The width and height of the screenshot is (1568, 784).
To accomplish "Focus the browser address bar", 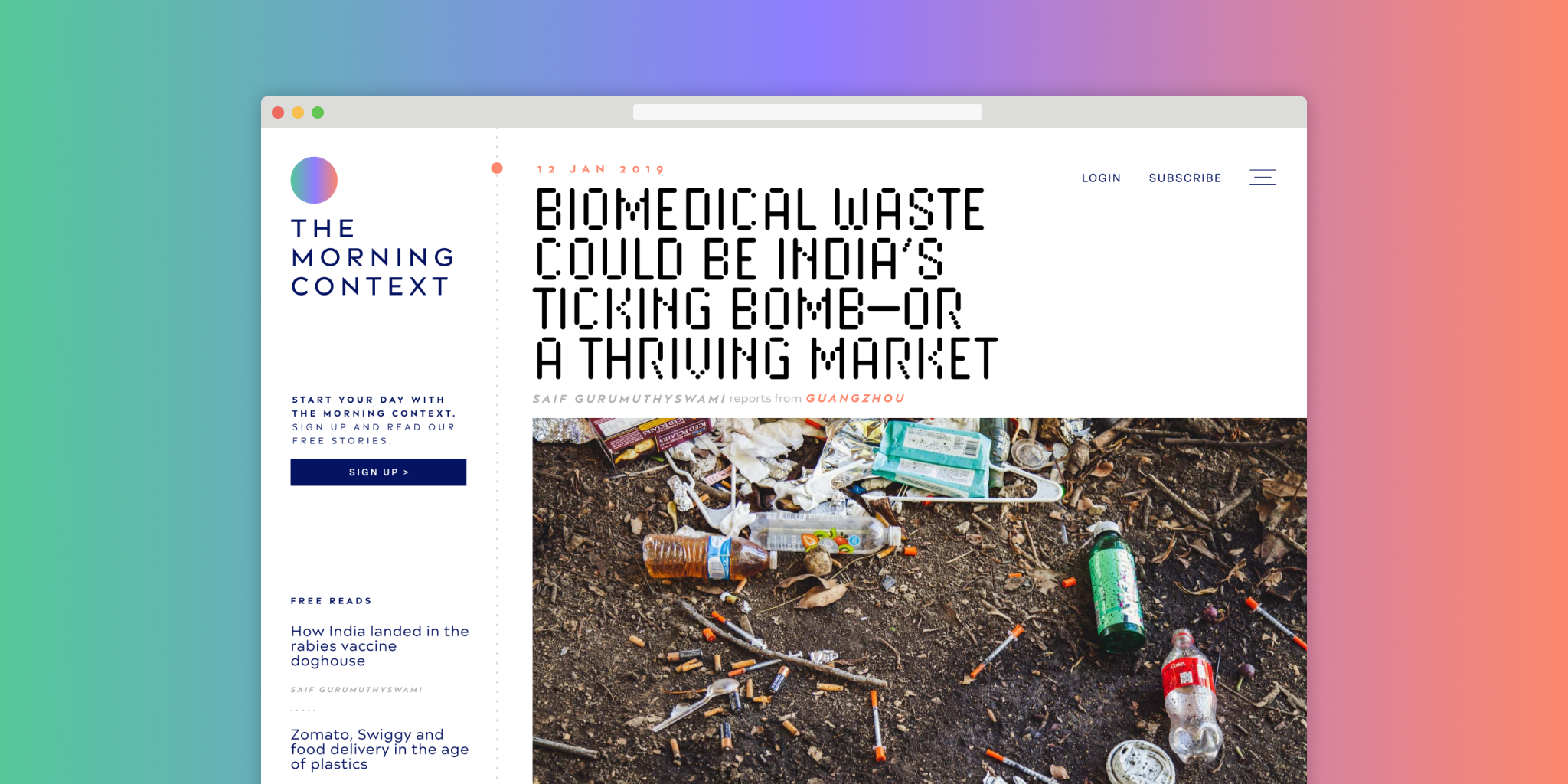I will click(x=808, y=113).
